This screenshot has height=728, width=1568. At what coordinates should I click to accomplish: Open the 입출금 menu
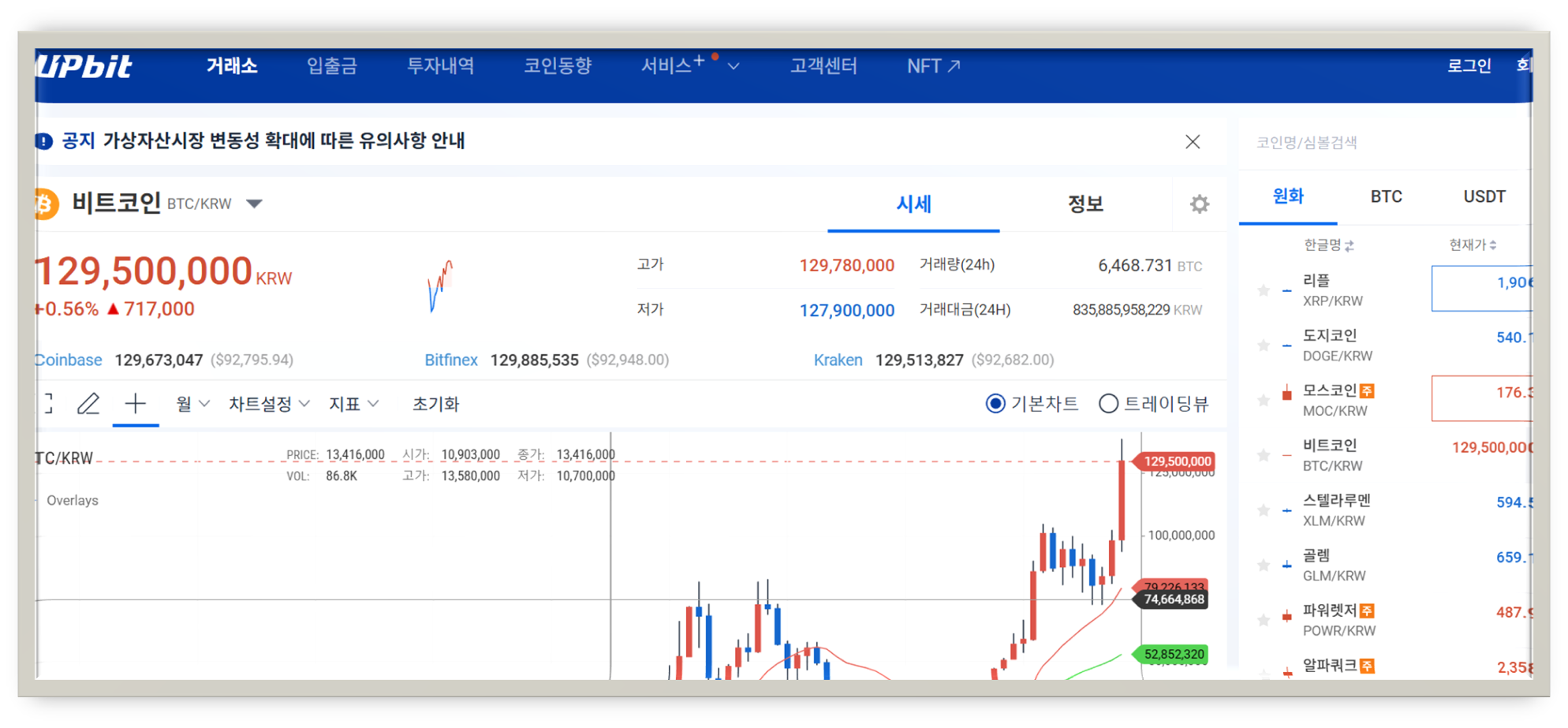click(x=332, y=66)
